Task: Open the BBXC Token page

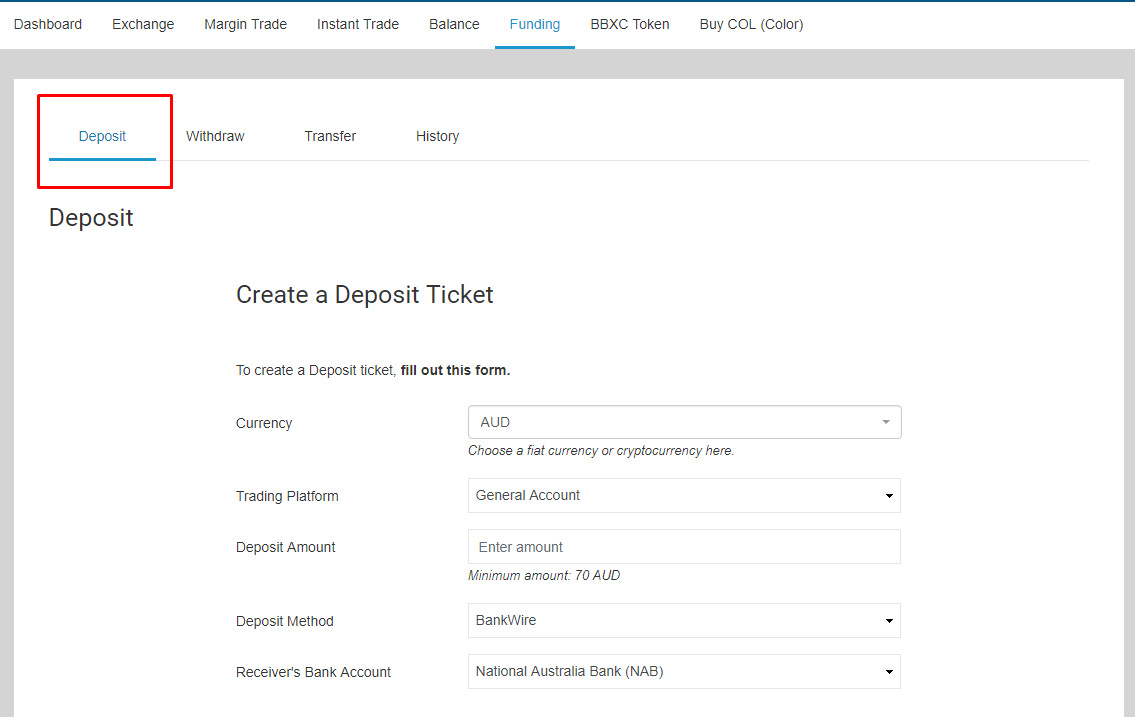Action: (630, 24)
